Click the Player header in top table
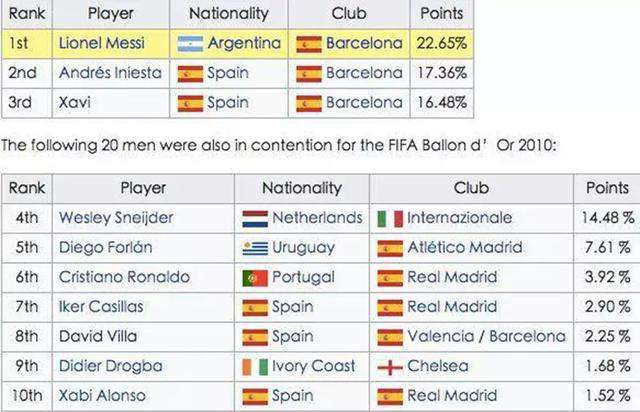The height and width of the screenshot is (412, 640). coord(111,13)
